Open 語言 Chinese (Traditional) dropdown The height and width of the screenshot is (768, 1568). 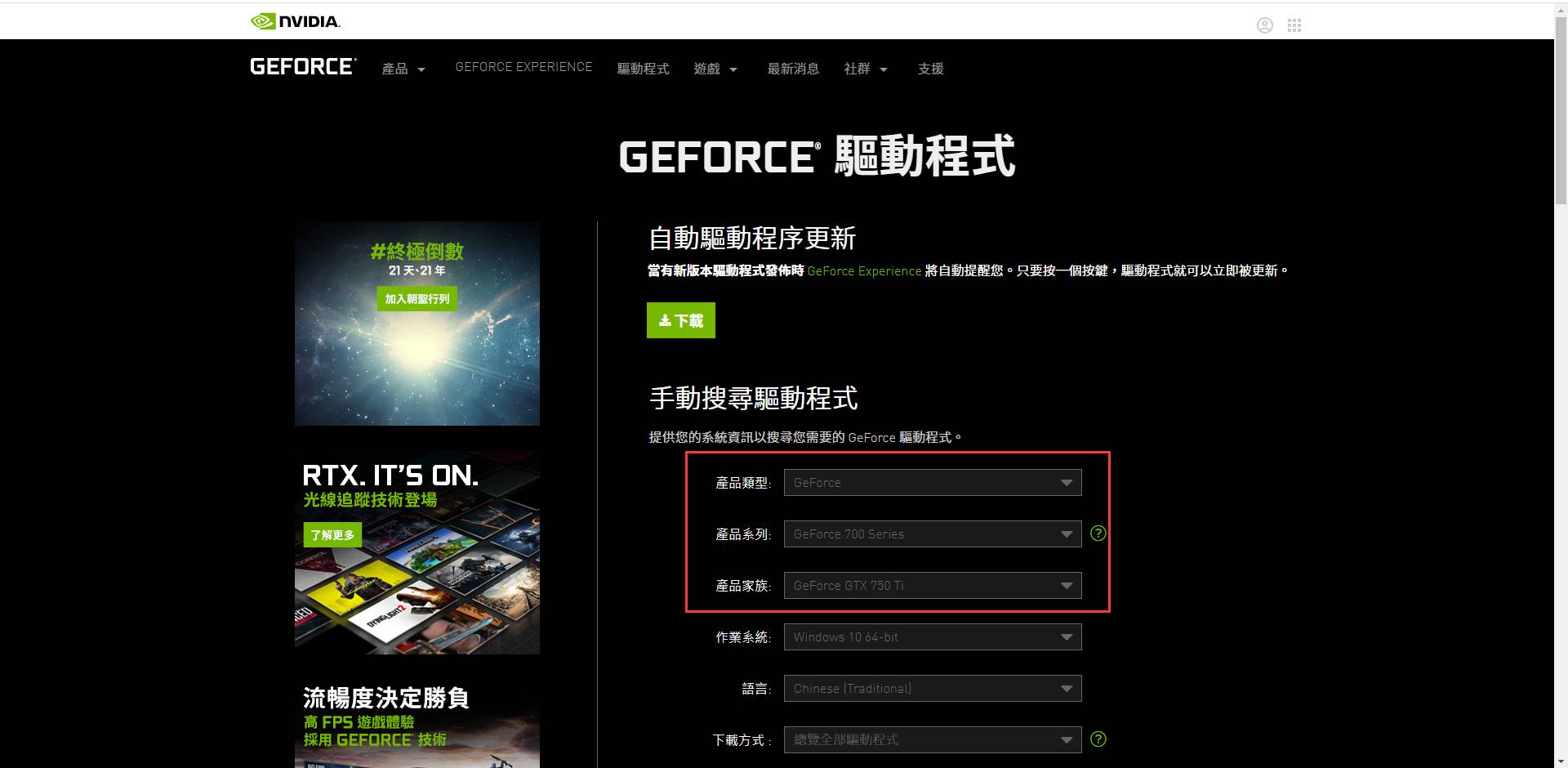point(933,689)
